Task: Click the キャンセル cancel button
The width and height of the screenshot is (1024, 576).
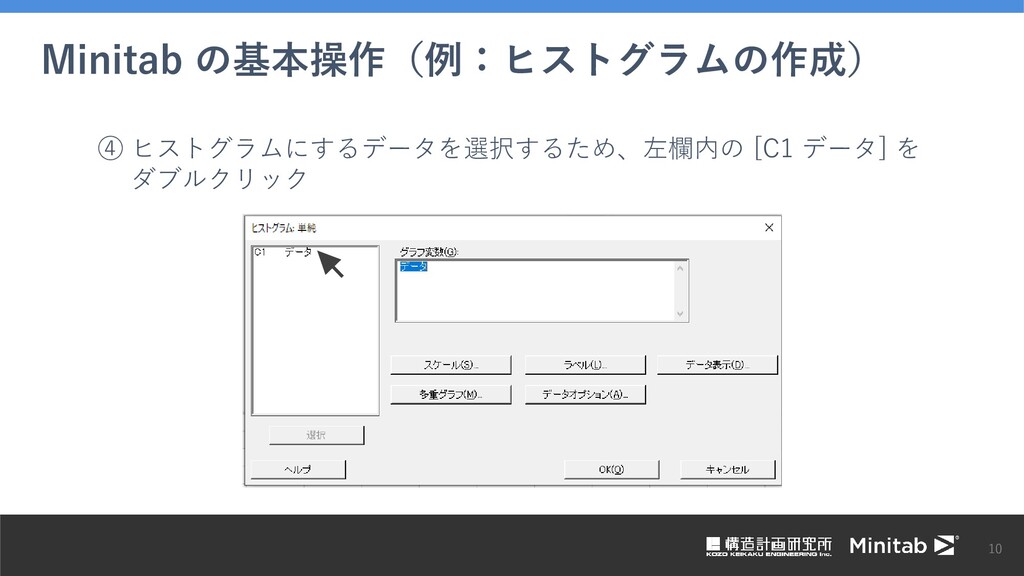Action: point(728,470)
